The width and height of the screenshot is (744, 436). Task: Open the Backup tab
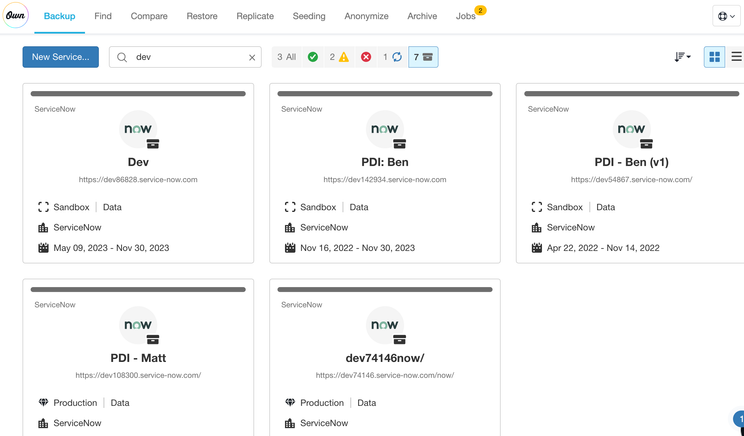(x=59, y=16)
